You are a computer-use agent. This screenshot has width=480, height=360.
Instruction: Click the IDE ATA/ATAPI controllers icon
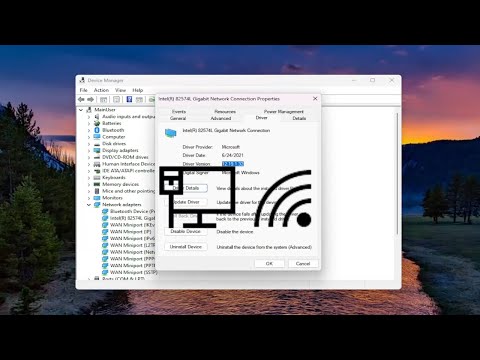click(97, 171)
